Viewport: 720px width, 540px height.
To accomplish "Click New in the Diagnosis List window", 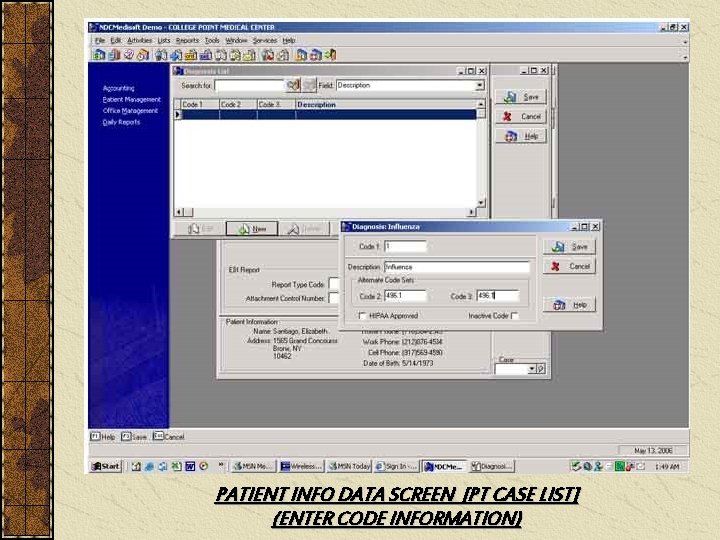I will pos(252,229).
